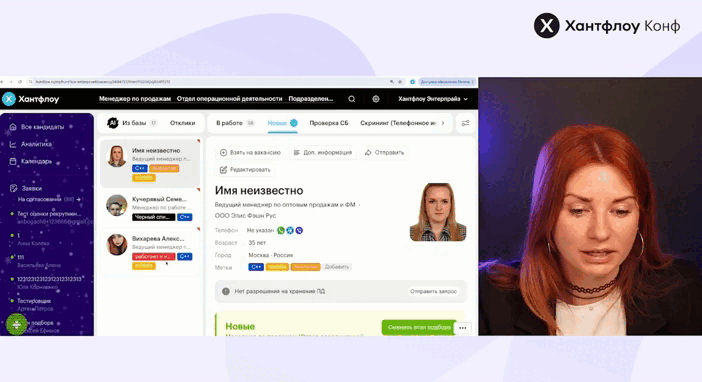Switch to the Отклики tab
This screenshot has height=382, width=702.
182,123
